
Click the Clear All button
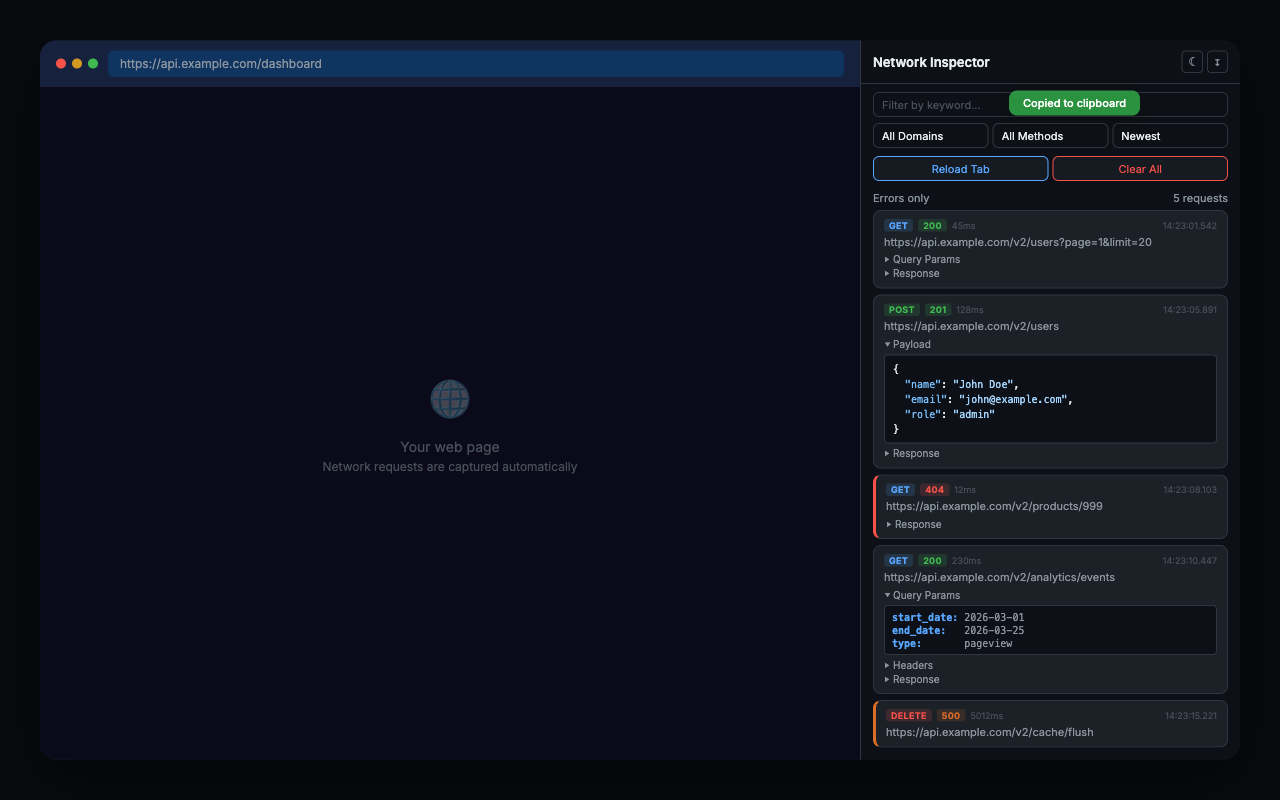pyautogui.click(x=1140, y=169)
